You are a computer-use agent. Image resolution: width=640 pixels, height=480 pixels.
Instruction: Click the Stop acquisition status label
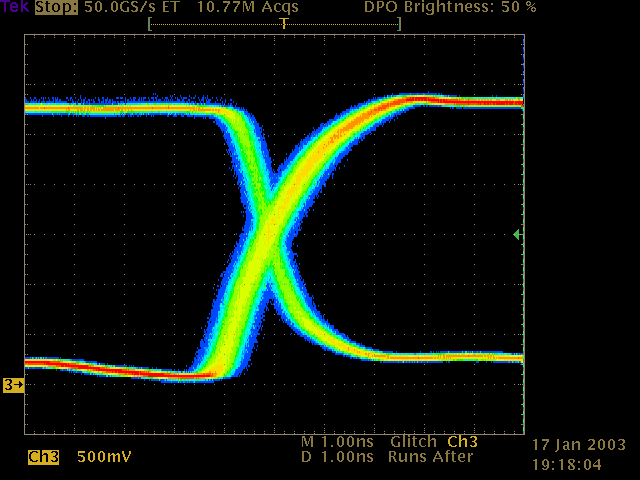point(56,7)
